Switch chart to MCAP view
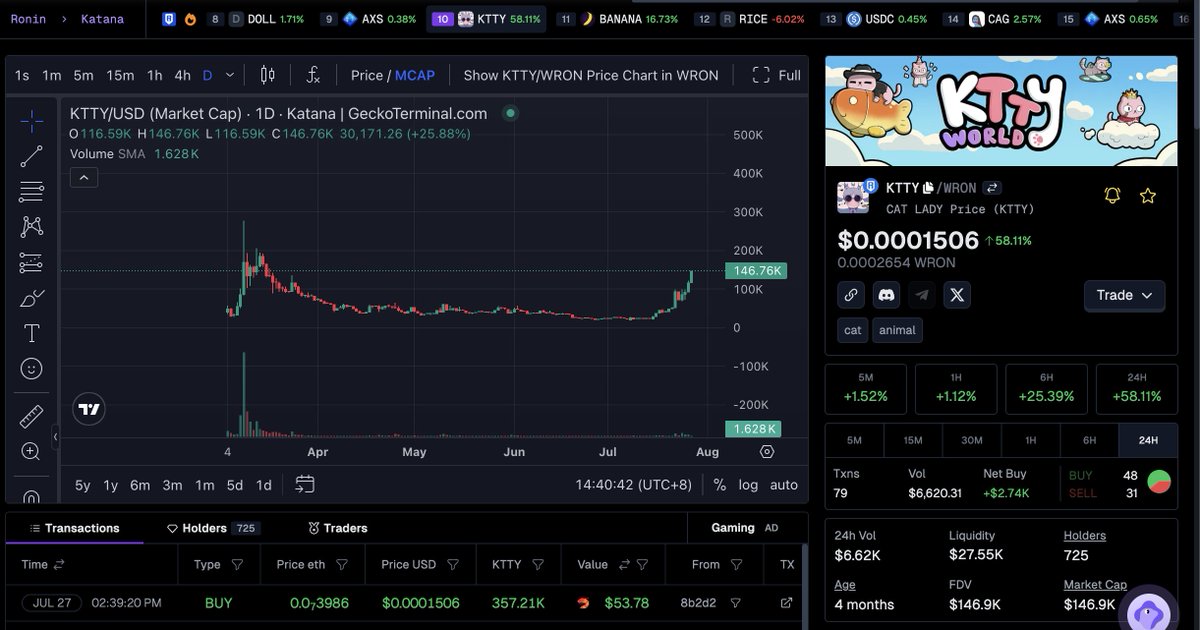Viewport: 1200px width, 630px height. coord(415,75)
